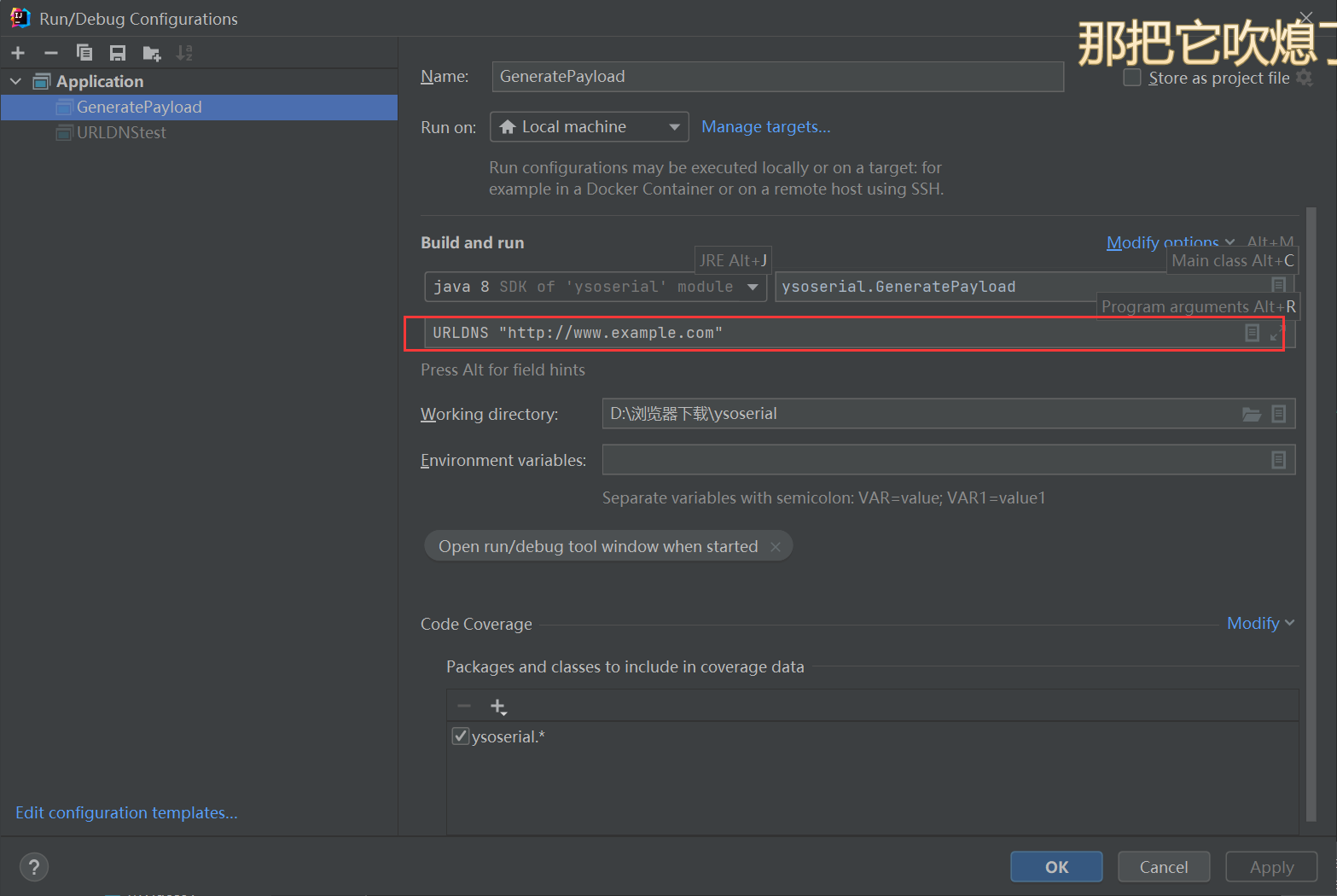Select URLDNStest configuration in tree
Screen dimensions: 1337x896
point(121,132)
